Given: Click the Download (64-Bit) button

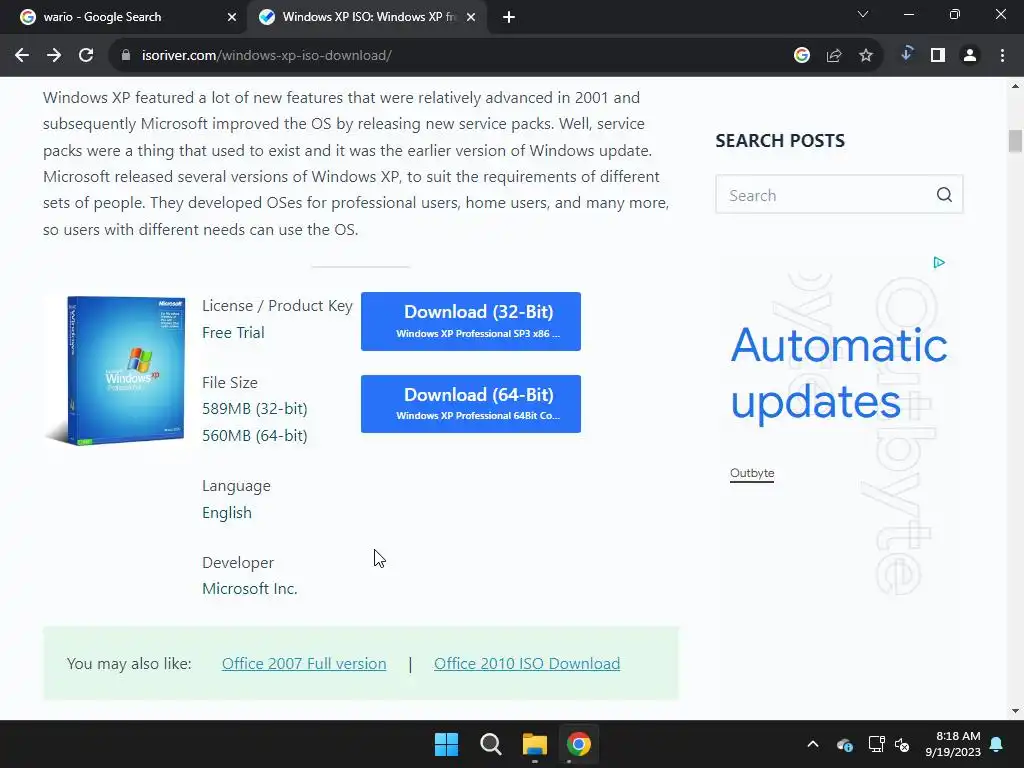Looking at the screenshot, I should 471,404.
